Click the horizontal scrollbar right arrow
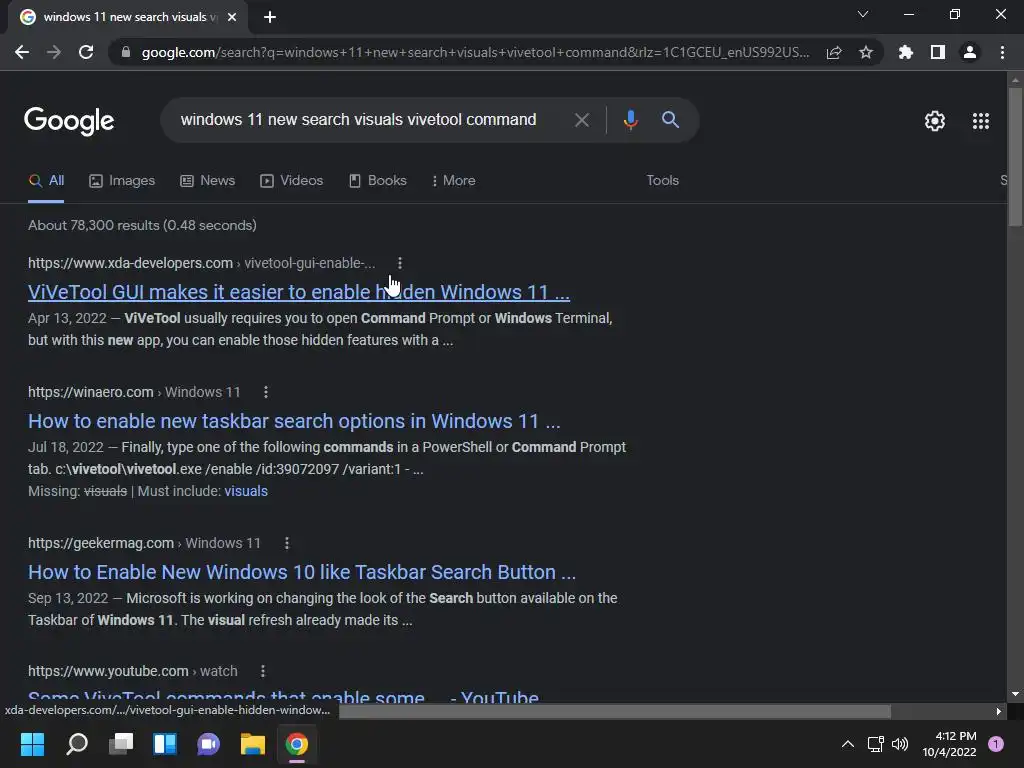This screenshot has height=768, width=1024. click(x=999, y=711)
